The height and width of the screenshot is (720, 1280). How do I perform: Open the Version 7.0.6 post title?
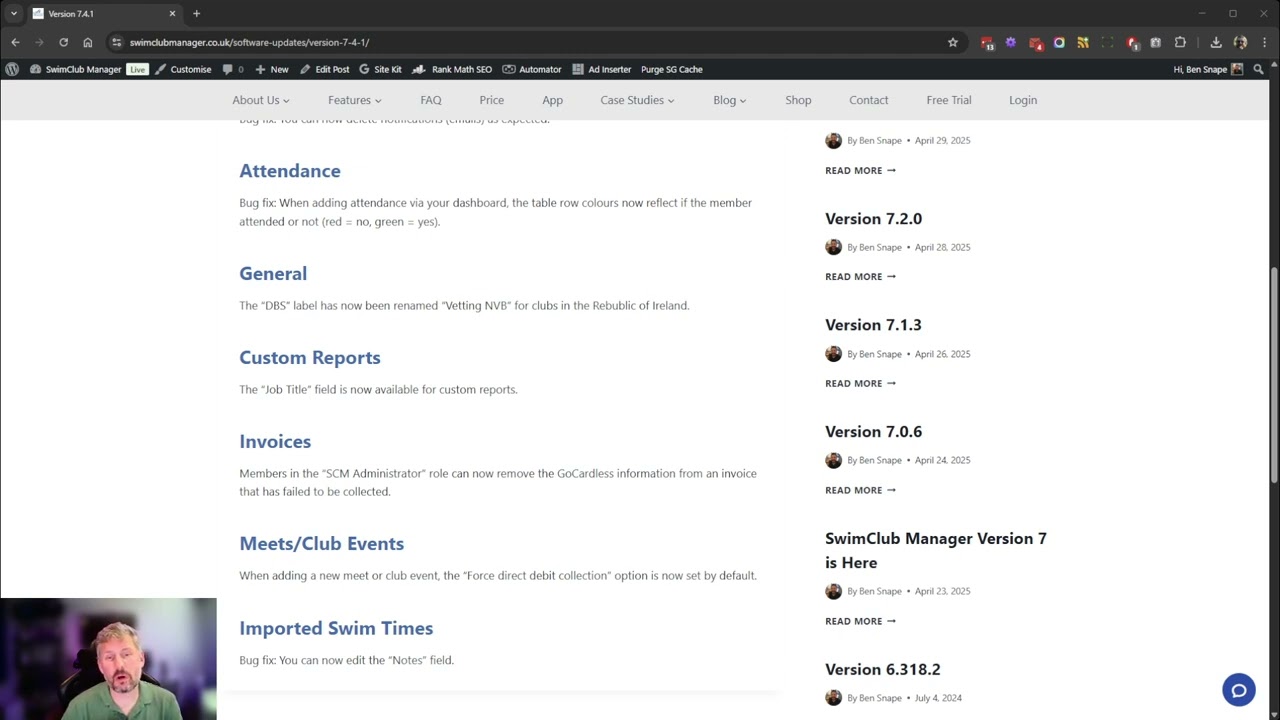873,431
